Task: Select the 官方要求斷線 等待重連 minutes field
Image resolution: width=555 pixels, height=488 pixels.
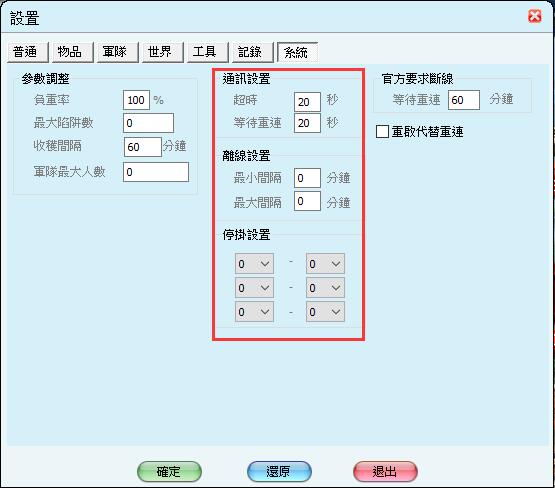Action: (464, 100)
